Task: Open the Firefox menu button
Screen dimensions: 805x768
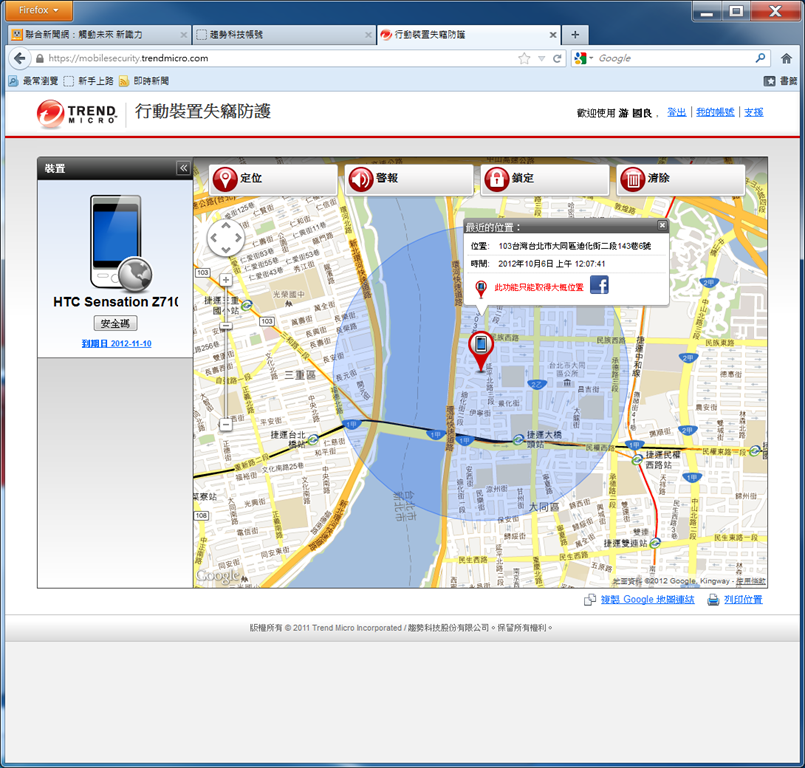Action: pyautogui.click(x=39, y=10)
